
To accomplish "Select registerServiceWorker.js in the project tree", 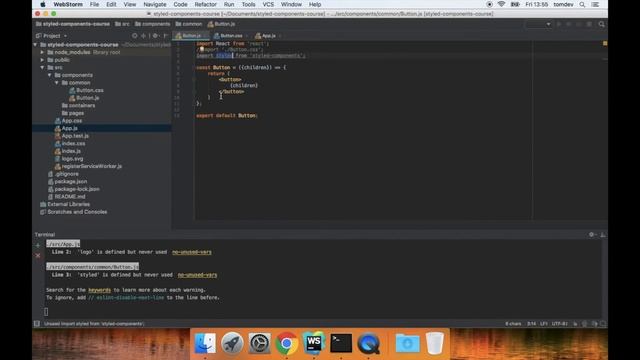I will pos(88,167).
